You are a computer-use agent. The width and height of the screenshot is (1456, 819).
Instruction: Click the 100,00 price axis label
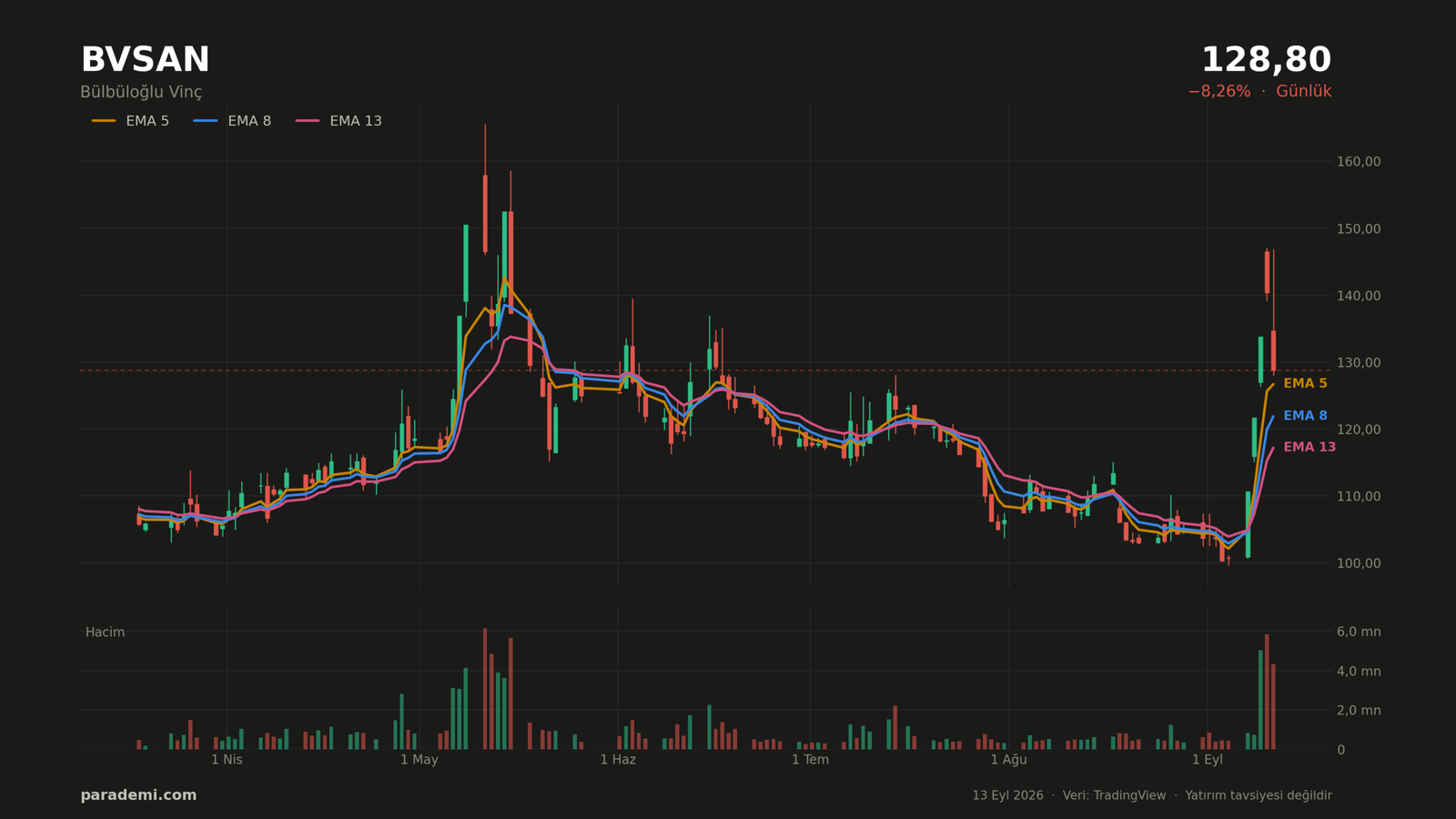click(1359, 563)
